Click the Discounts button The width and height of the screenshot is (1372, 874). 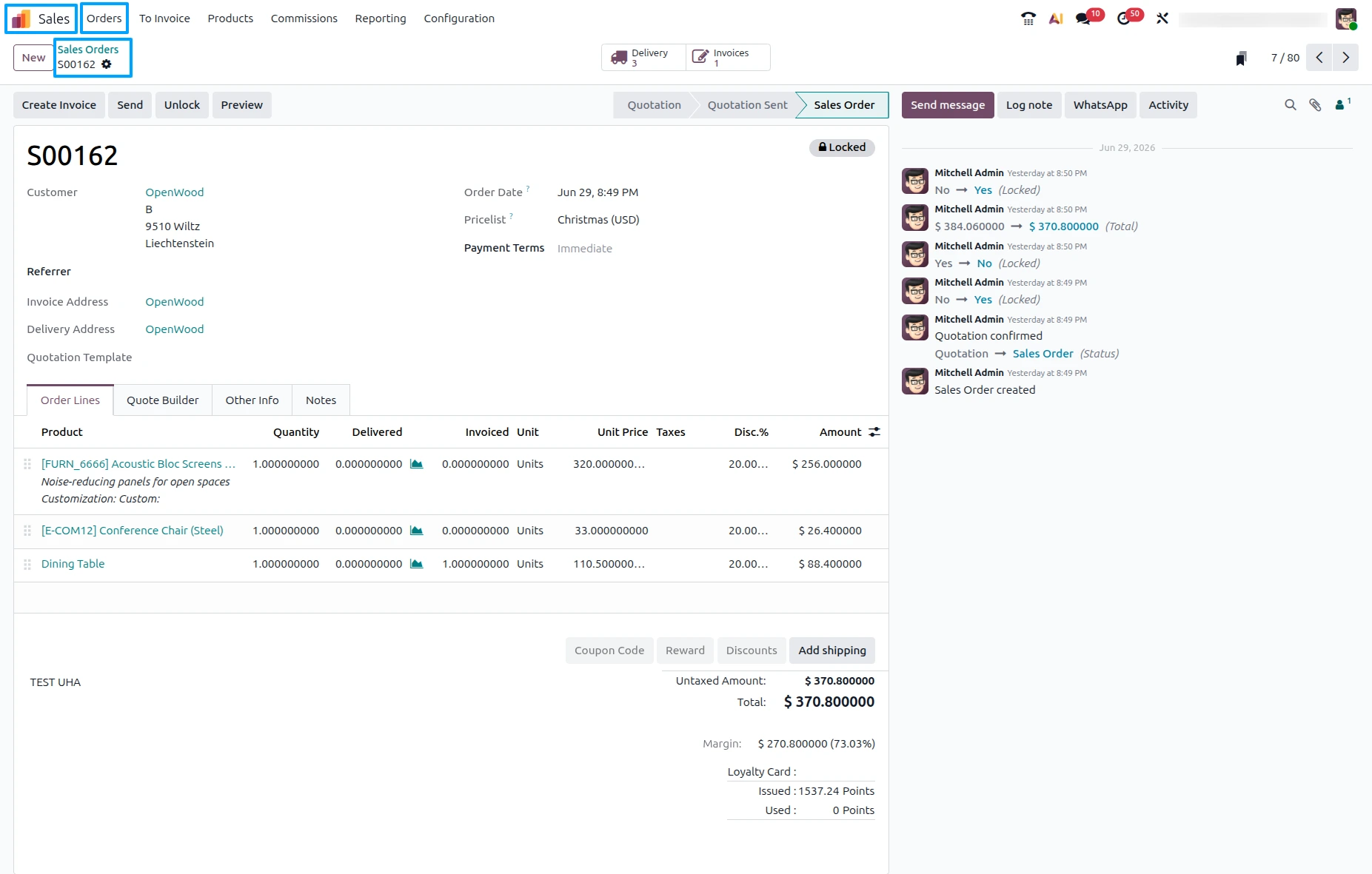click(752, 651)
